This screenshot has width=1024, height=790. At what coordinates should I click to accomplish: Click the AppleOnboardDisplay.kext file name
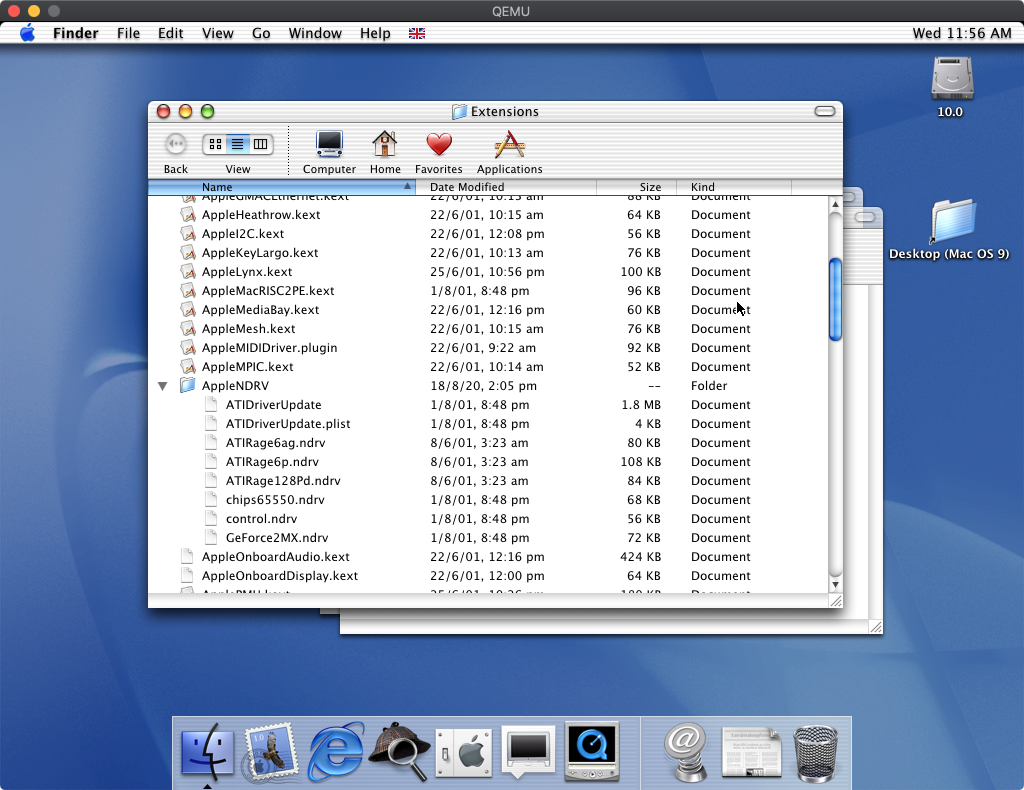pos(280,575)
